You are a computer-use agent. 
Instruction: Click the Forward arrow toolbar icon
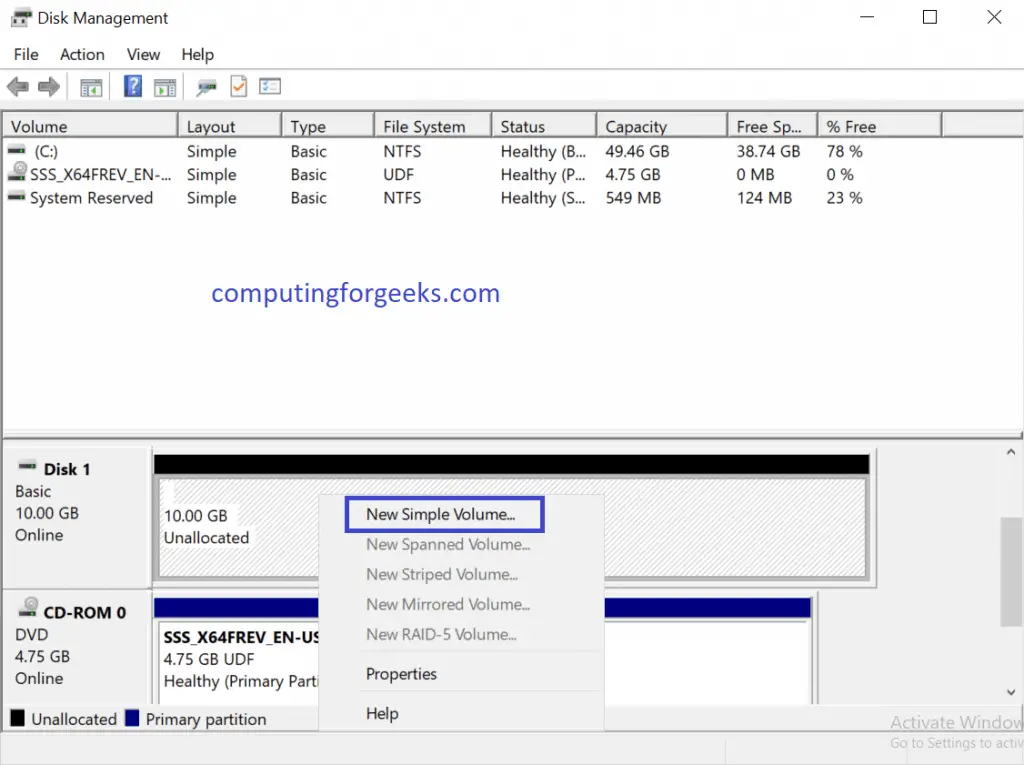tap(48, 86)
